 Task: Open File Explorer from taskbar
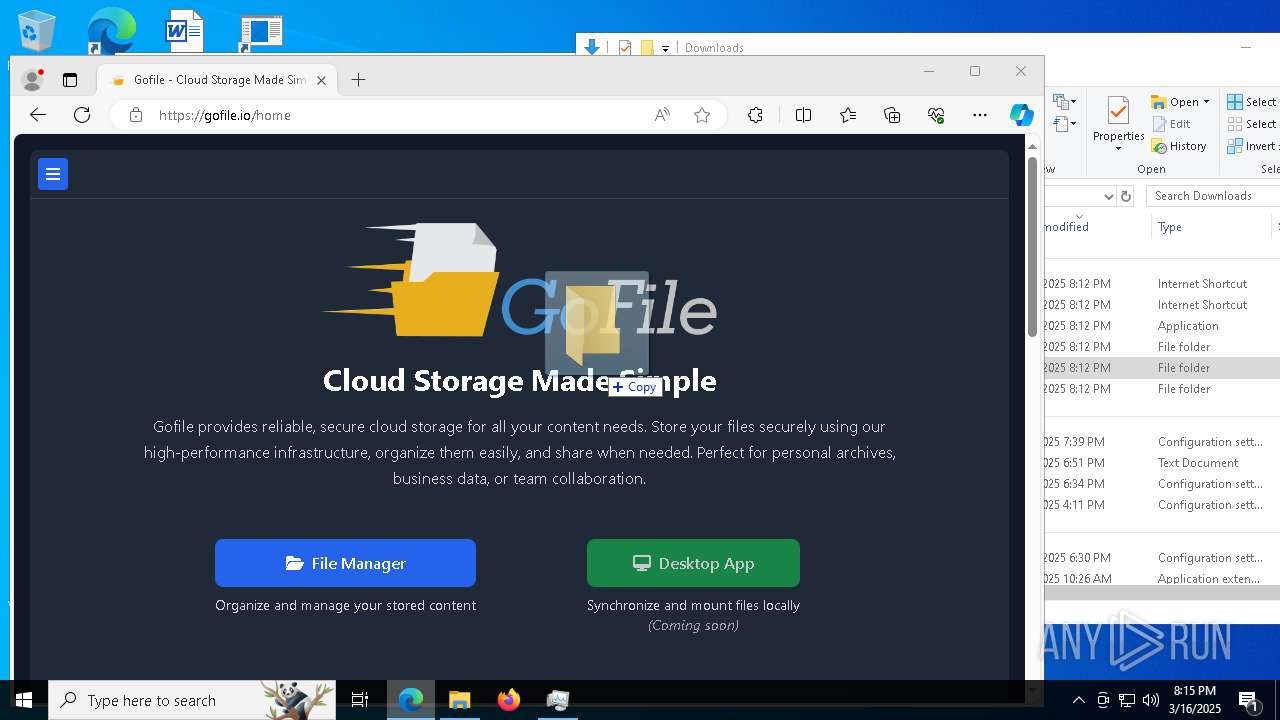click(460, 700)
